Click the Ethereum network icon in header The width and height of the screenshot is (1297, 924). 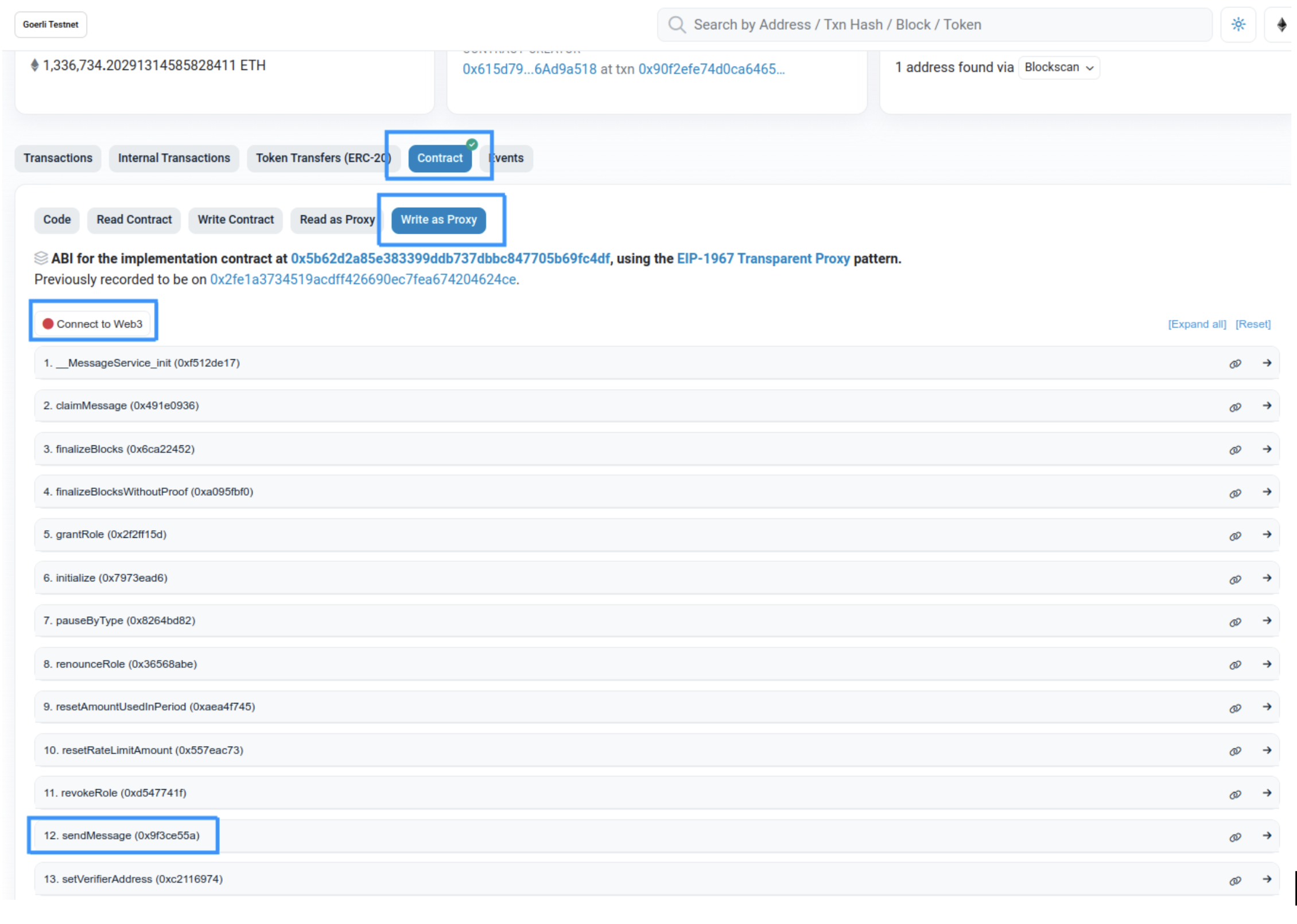pos(1281,25)
